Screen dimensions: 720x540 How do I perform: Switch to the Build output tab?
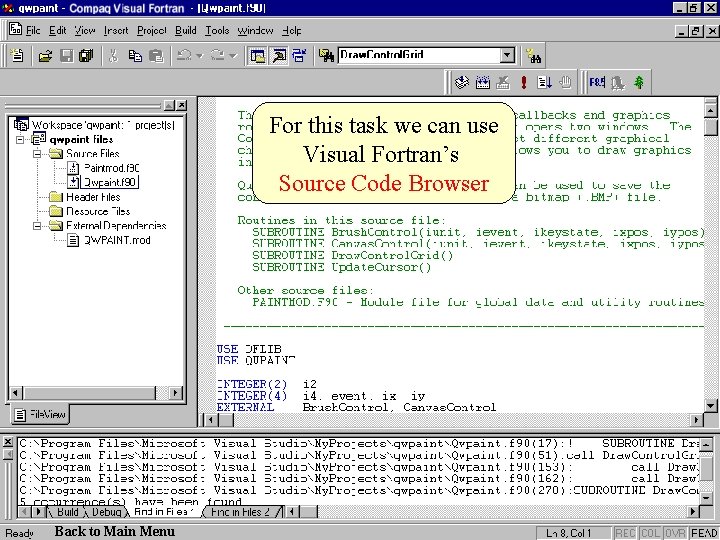click(67, 512)
